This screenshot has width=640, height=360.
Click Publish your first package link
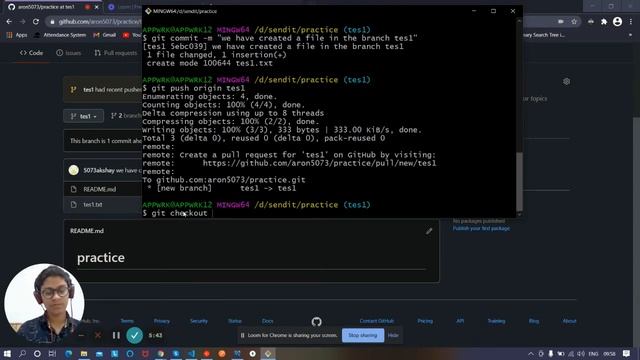tap(481, 229)
